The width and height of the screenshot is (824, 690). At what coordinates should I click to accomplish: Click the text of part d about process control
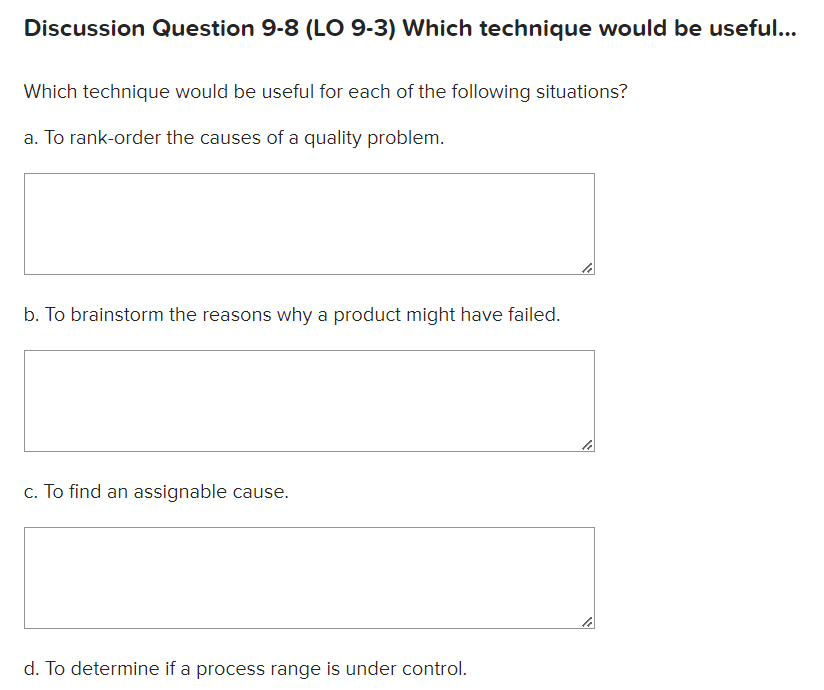245,668
